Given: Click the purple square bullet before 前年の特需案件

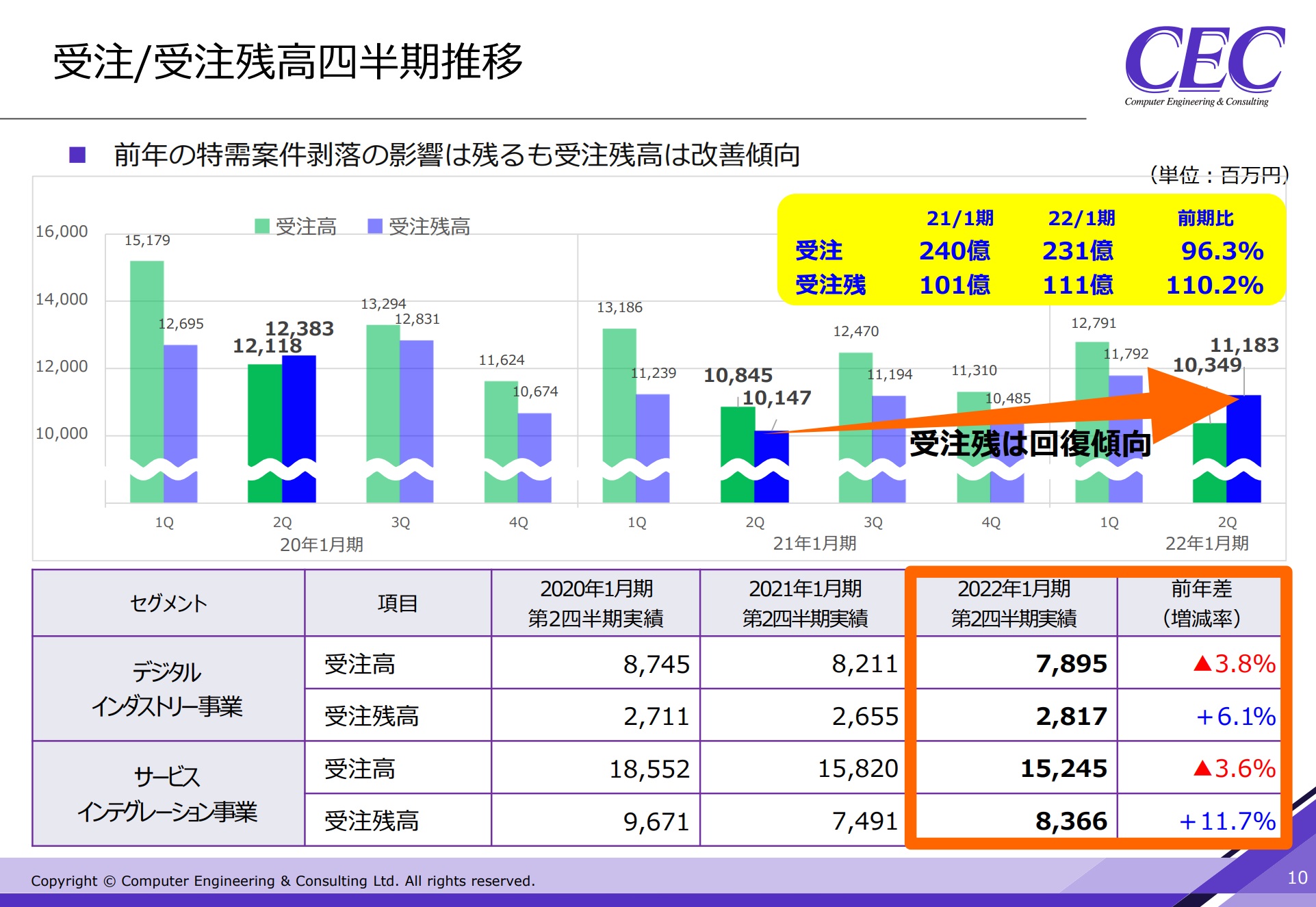Looking at the screenshot, I should (x=77, y=155).
